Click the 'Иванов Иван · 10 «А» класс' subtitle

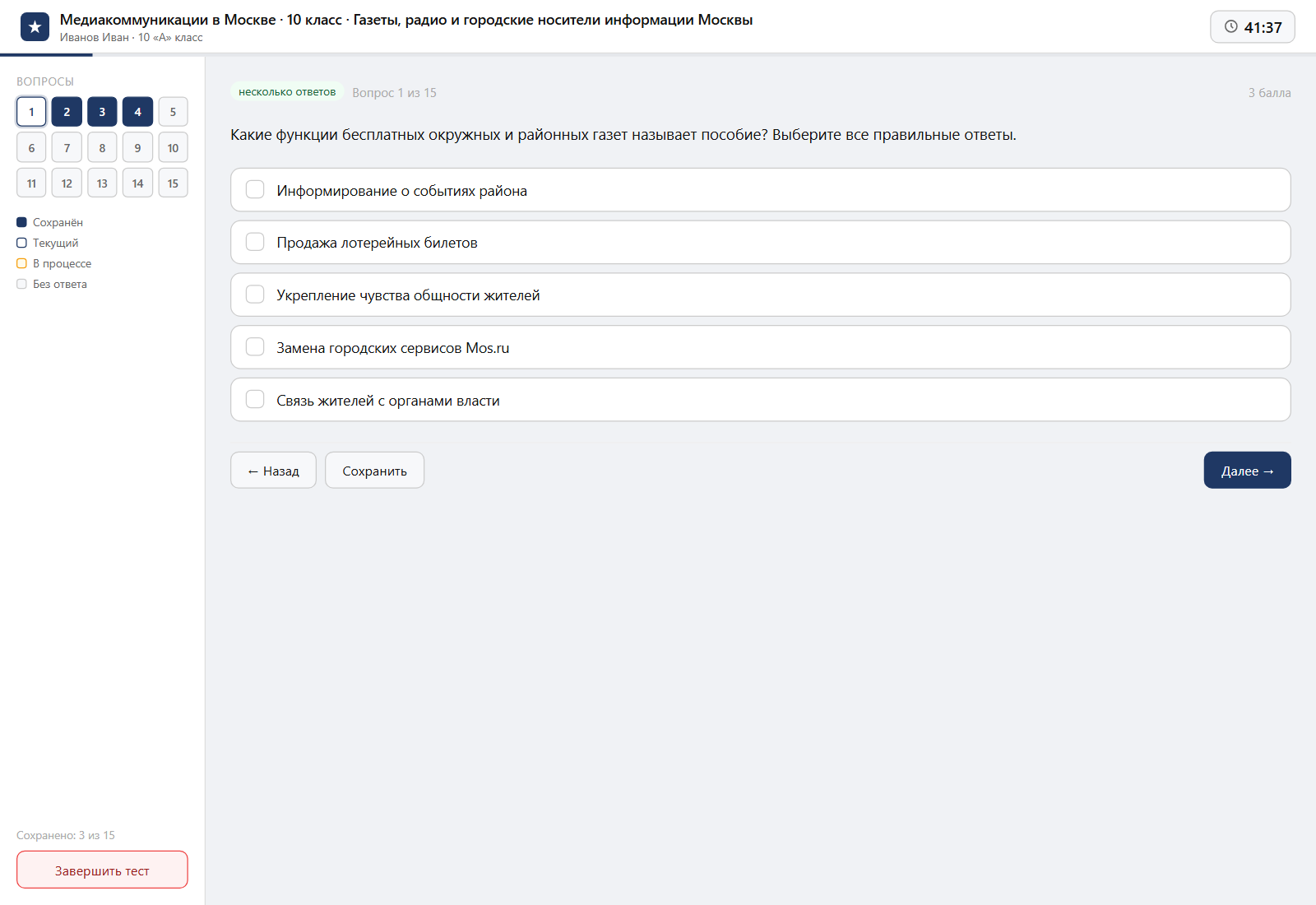pyautogui.click(x=132, y=38)
